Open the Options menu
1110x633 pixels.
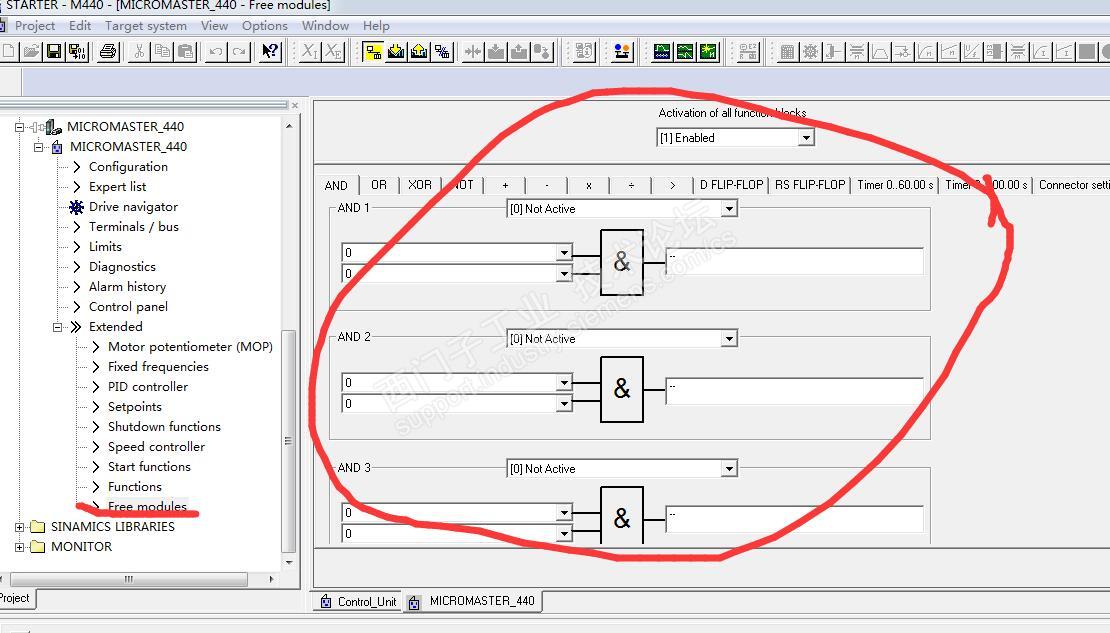click(x=265, y=25)
